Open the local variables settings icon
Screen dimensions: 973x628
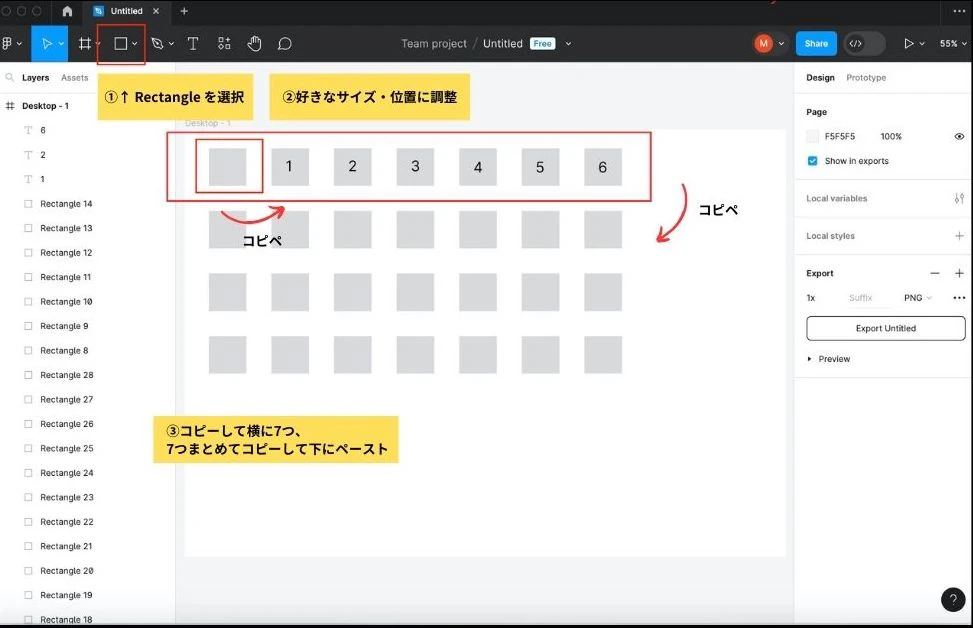point(959,199)
